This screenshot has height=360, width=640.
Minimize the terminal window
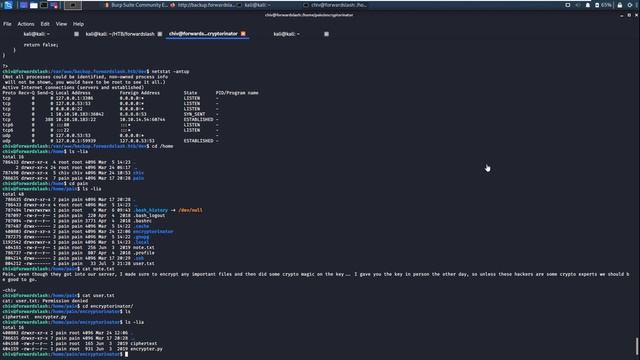(x=622, y=15)
